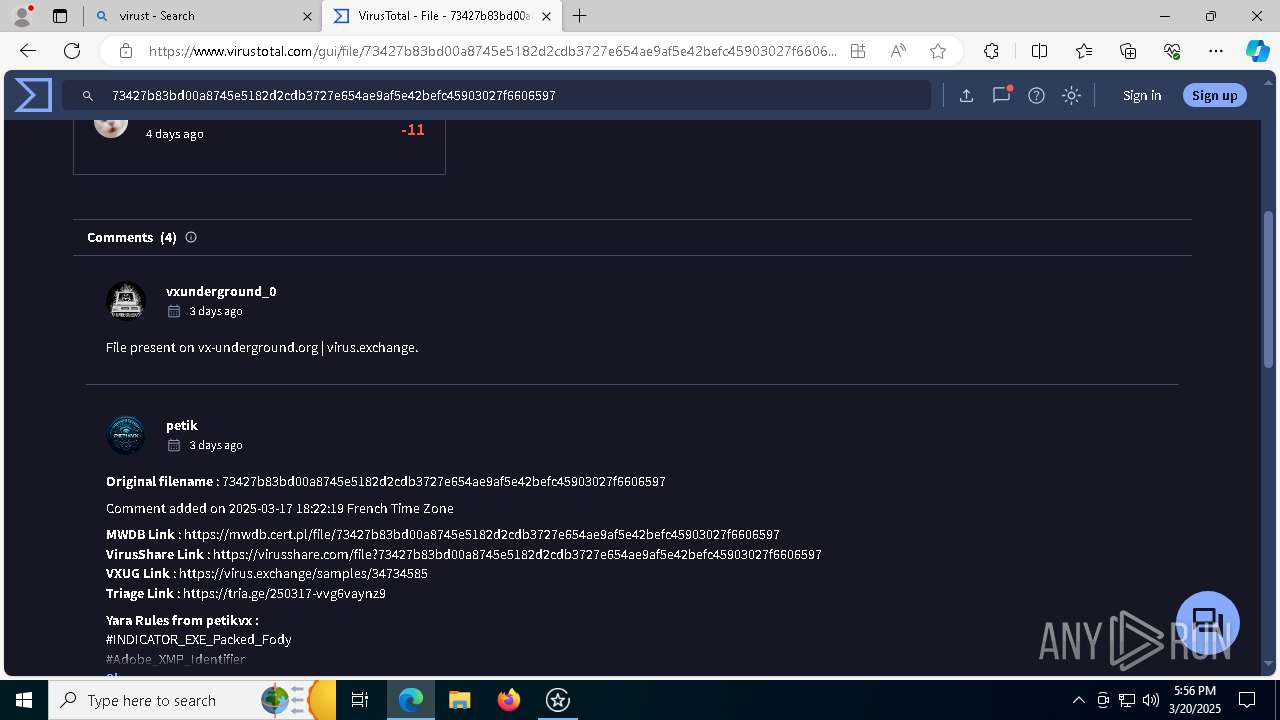1280x720 pixels.
Task: Toggle the light/dark theme icon
Action: (1071, 95)
